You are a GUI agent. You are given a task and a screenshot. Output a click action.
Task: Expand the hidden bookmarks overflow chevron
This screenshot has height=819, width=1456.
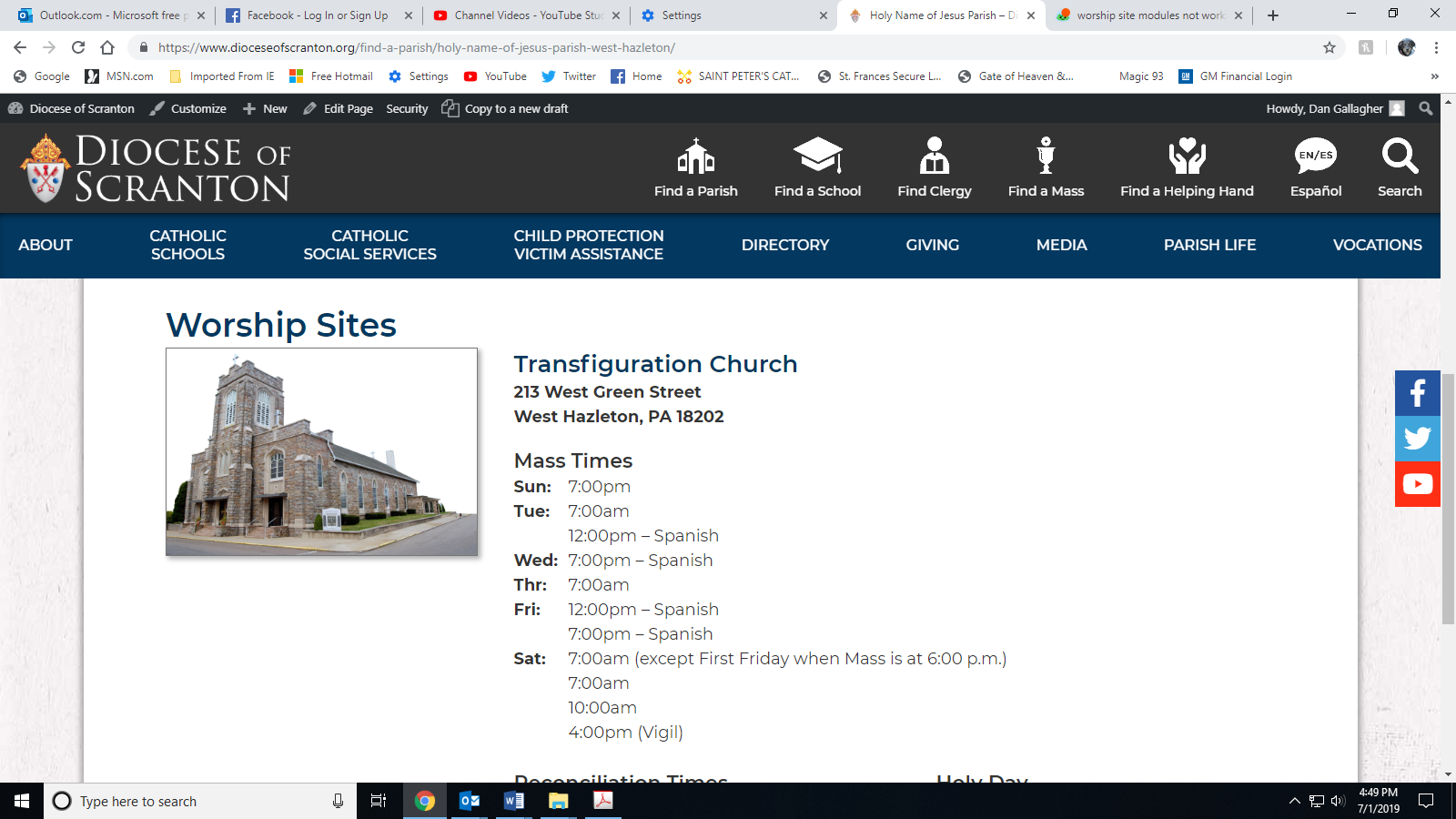(x=1435, y=76)
